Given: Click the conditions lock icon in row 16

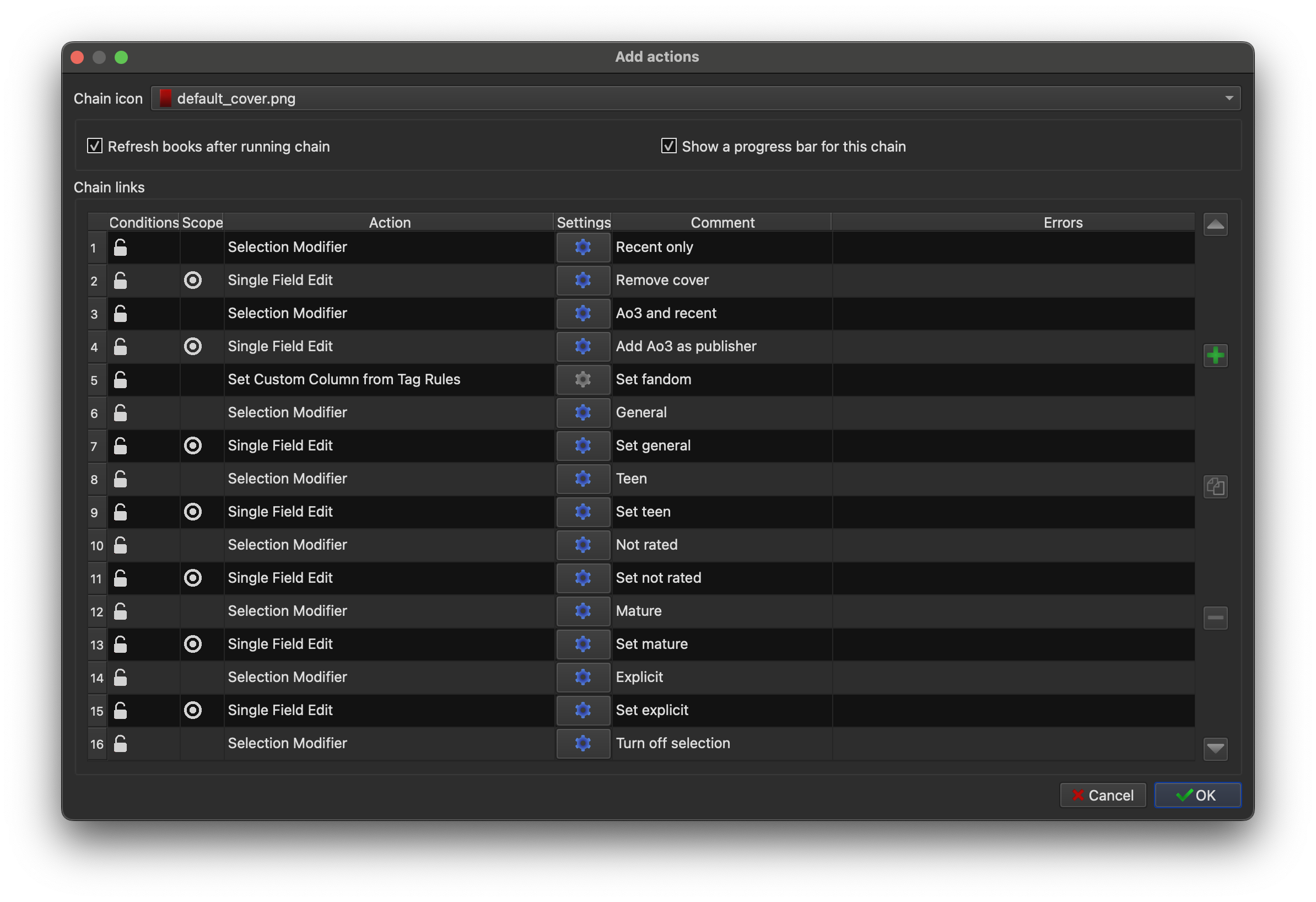Looking at the screenshot, I should click(x=120, y=743).
